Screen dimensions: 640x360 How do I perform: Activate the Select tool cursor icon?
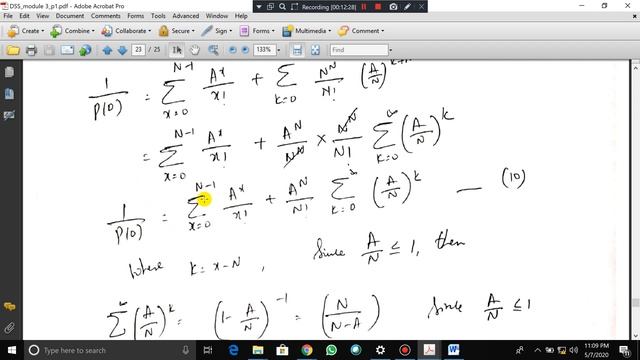(x=177, y=50)
